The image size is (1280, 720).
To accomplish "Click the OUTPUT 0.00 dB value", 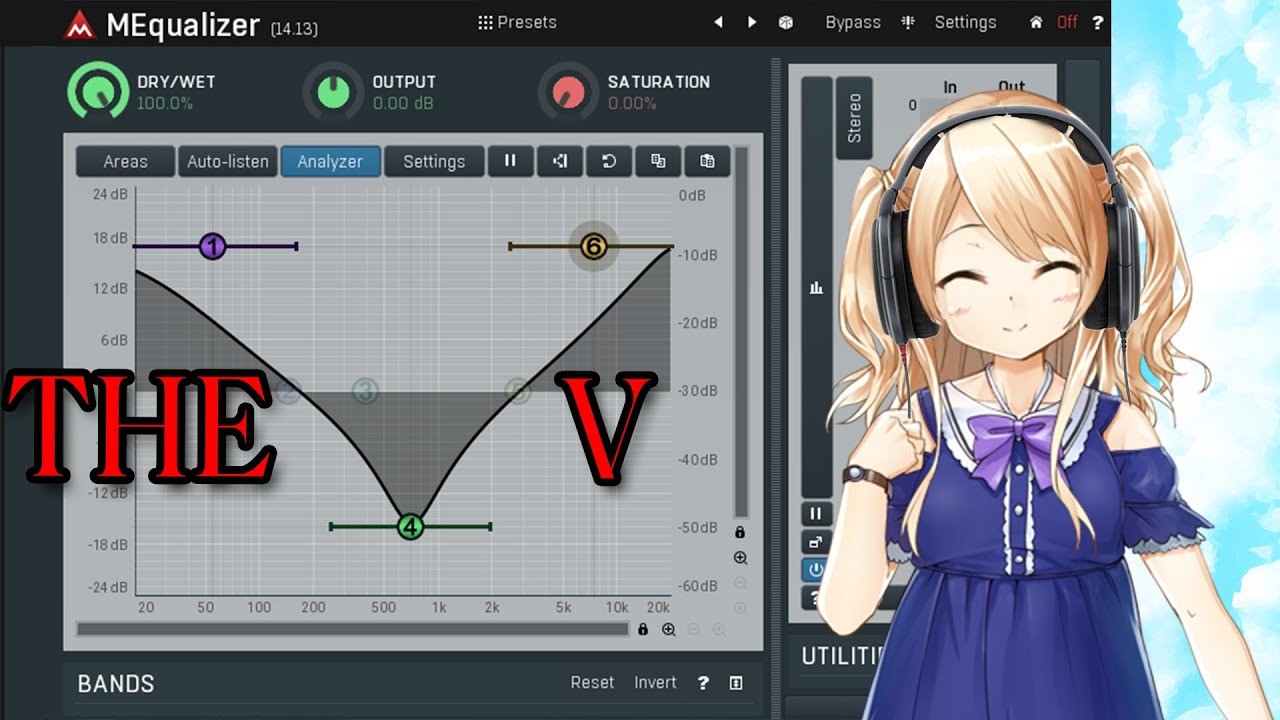I will [404, 103].
